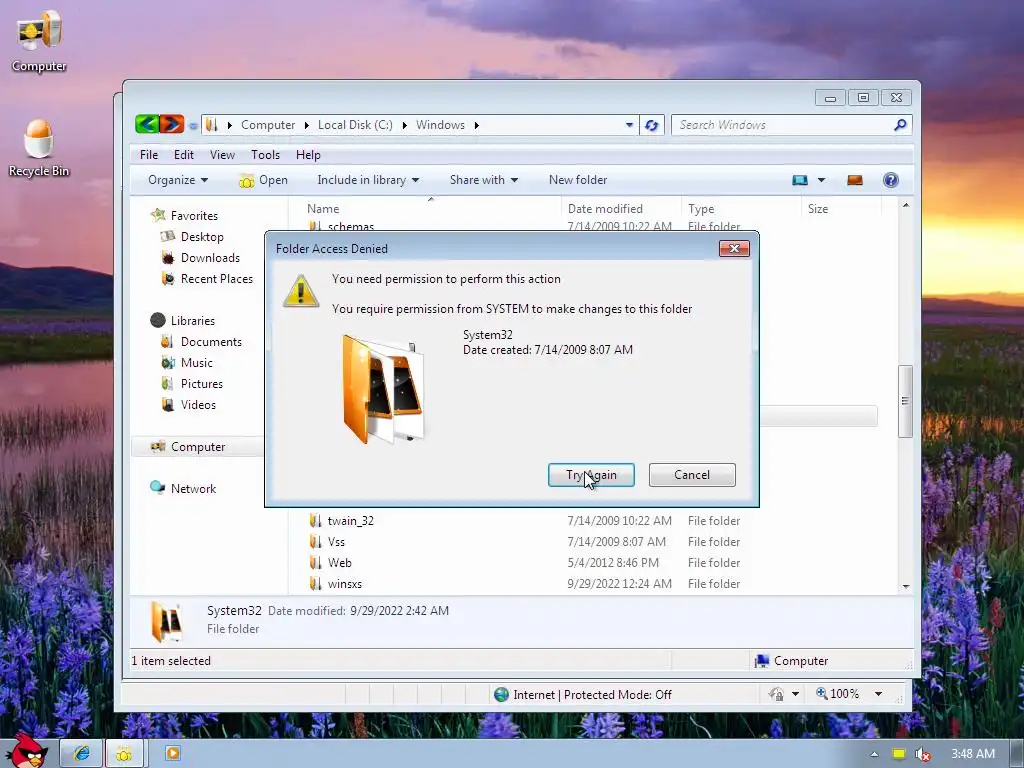The height and width of the screenshot is (768, 1024).
Task: Click the muted volume tray icon
Action: coord(923,754)
